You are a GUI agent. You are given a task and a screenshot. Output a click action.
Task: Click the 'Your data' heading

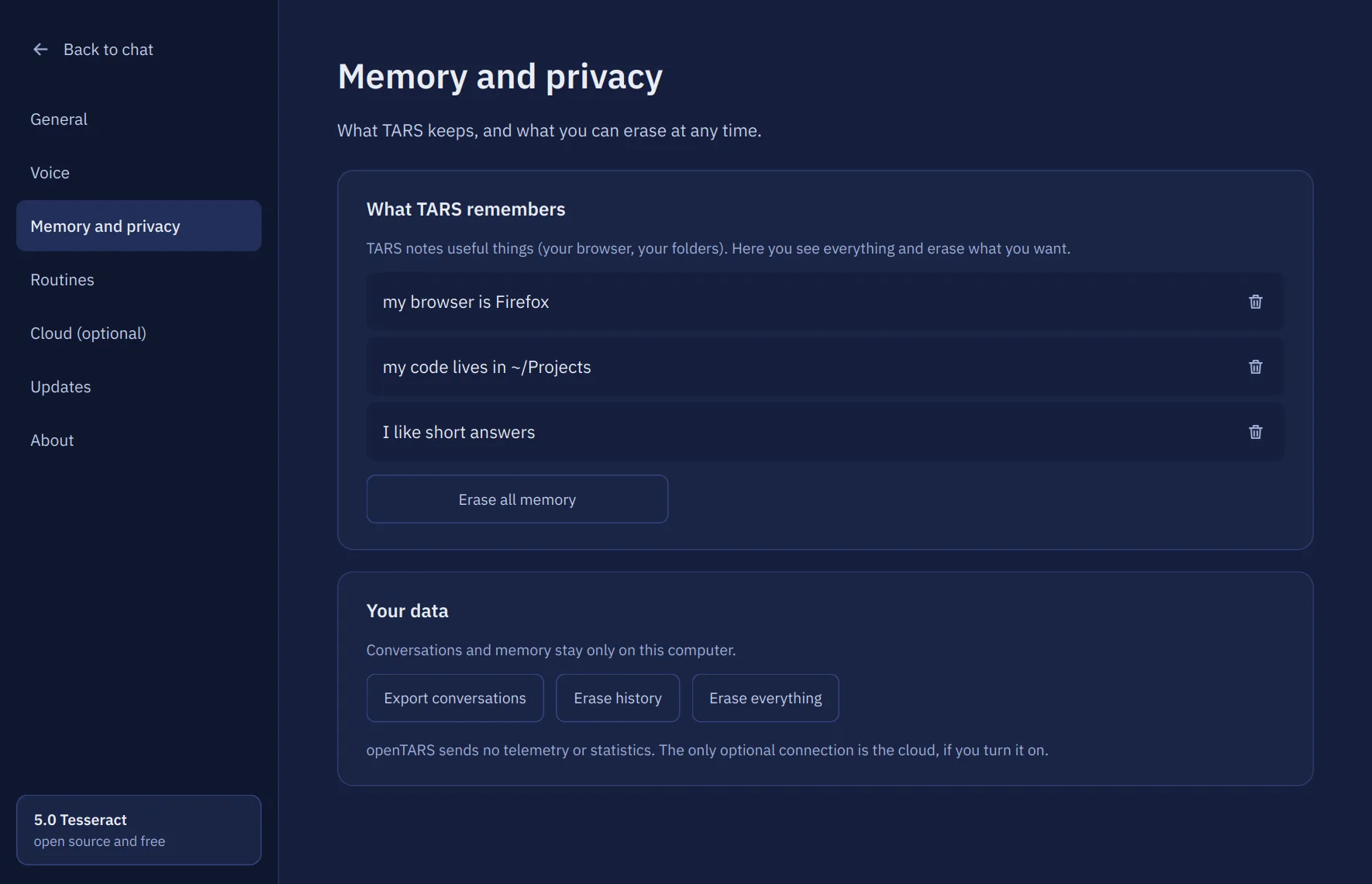pyautogui.click(x=407, y=611)
